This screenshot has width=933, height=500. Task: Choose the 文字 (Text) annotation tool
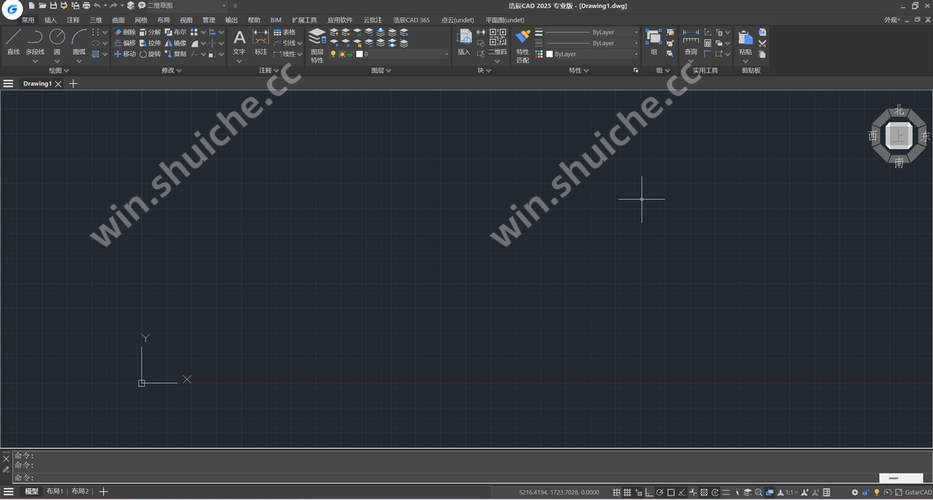239,40
